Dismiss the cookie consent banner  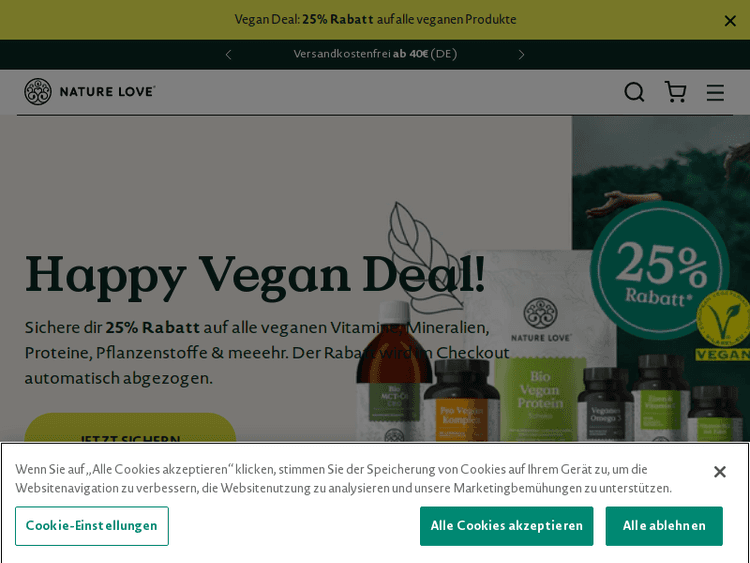(x=719, y=472)
